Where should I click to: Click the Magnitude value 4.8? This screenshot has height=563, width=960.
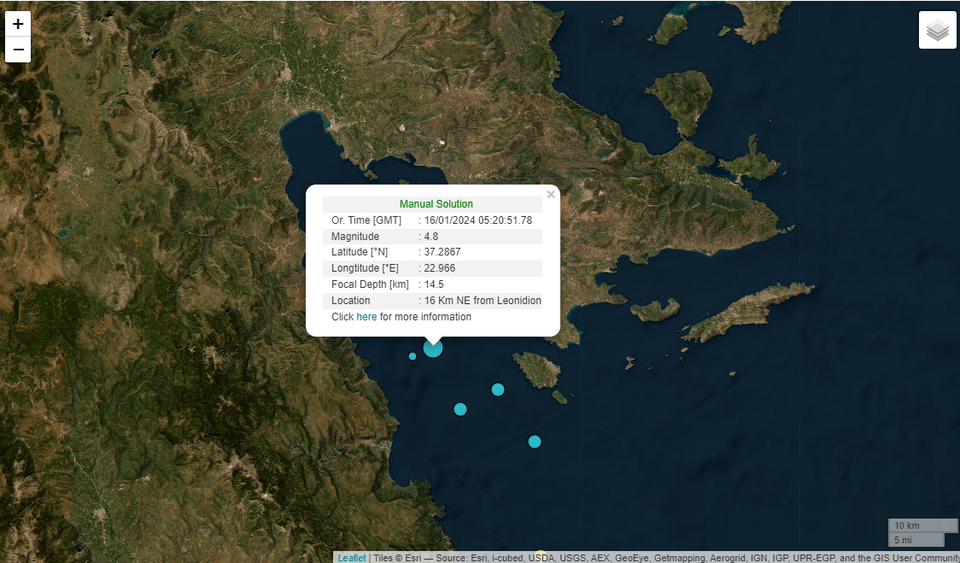click(x=431, y=236)
